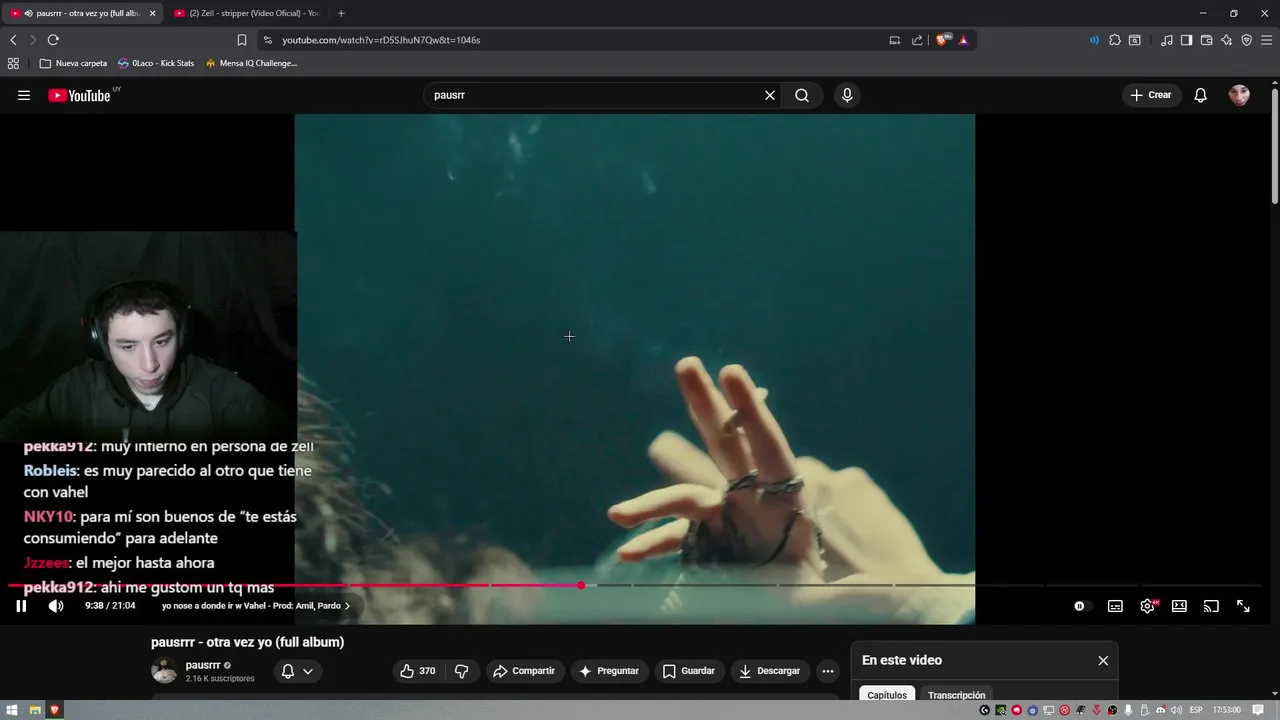Switch to theater mode view
Viewport: 1280px width, 720px height.
(x=1179, y=606)
